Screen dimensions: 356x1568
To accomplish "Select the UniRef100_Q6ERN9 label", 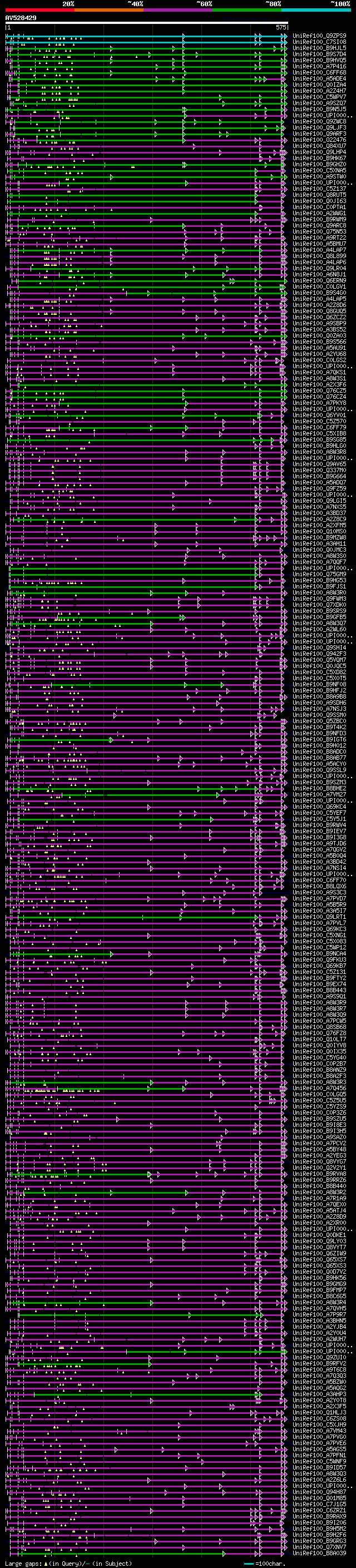I will point(319,280).
